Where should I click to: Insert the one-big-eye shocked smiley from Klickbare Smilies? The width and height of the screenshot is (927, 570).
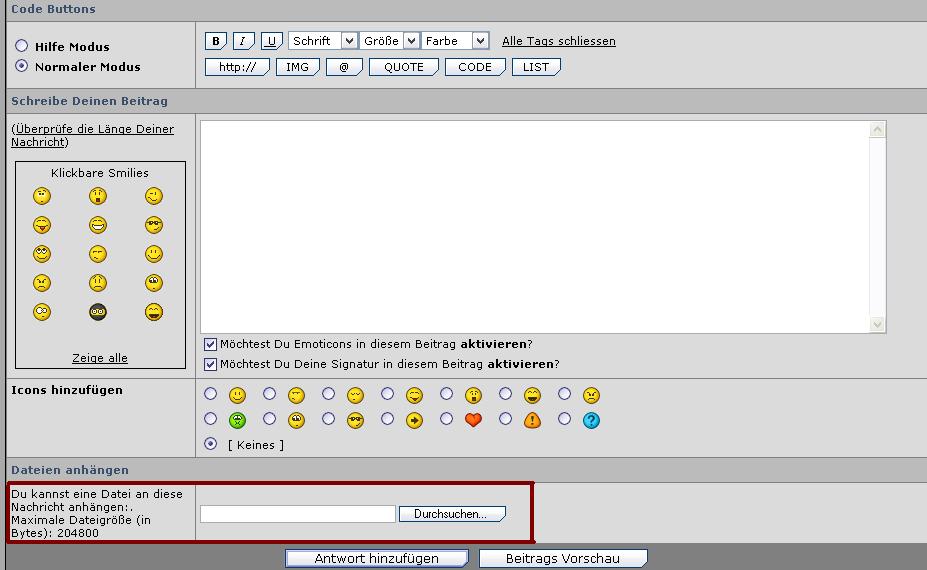pos(41,312)
